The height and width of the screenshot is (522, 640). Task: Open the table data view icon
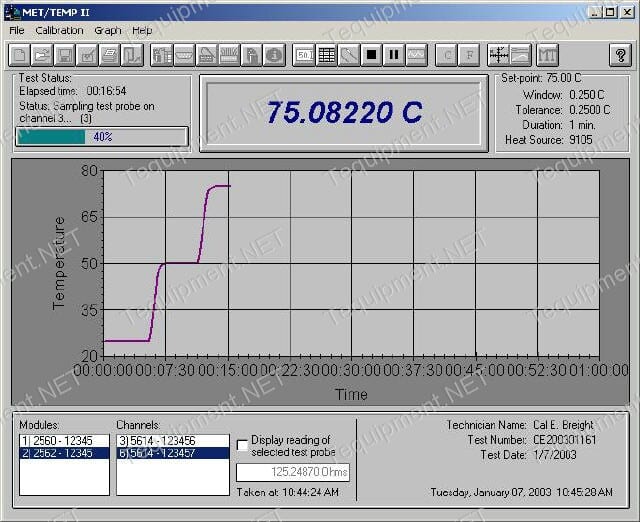click(x=326, y=54)
